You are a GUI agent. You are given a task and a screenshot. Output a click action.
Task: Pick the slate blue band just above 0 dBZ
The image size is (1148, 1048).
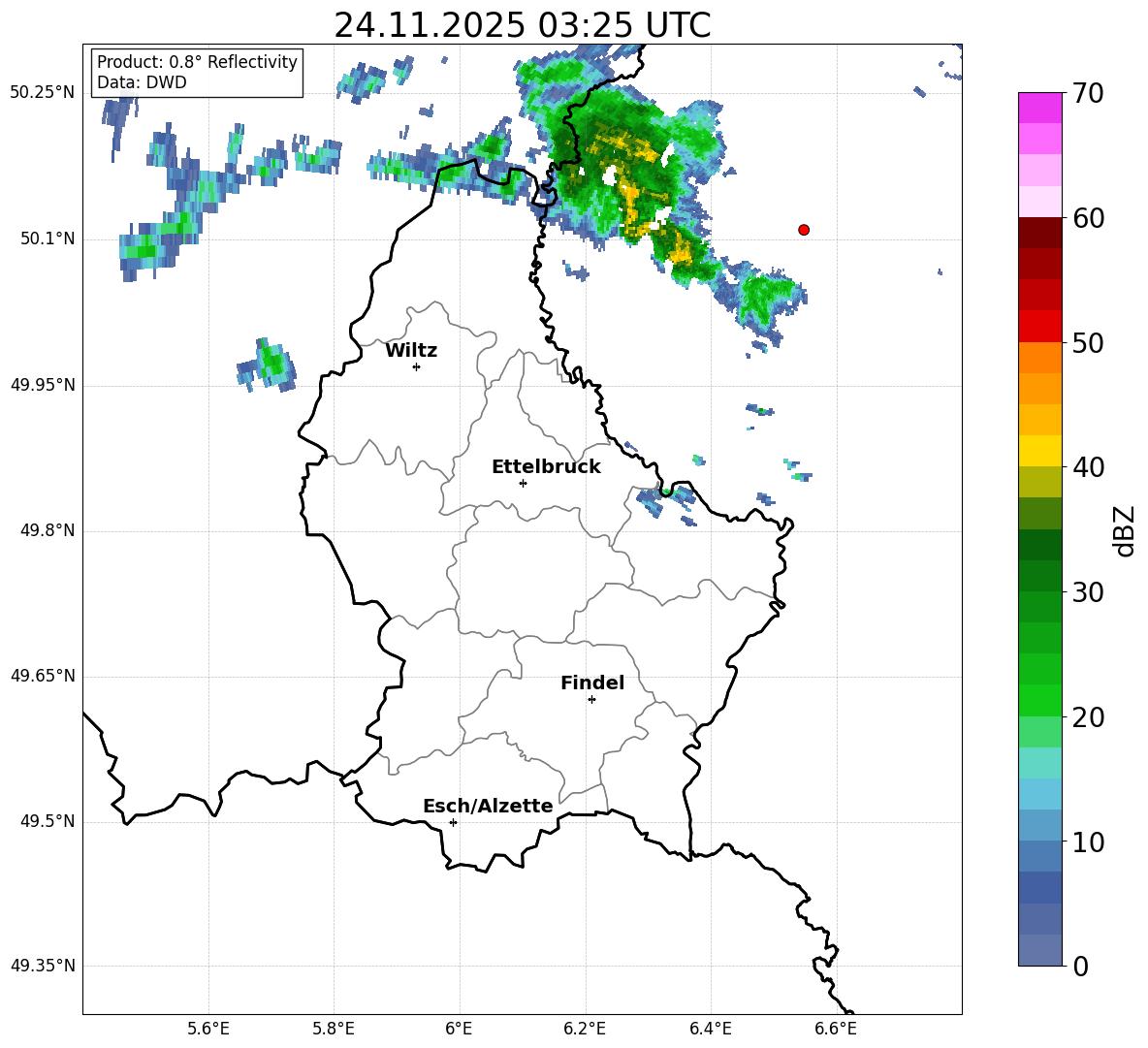1039,950
